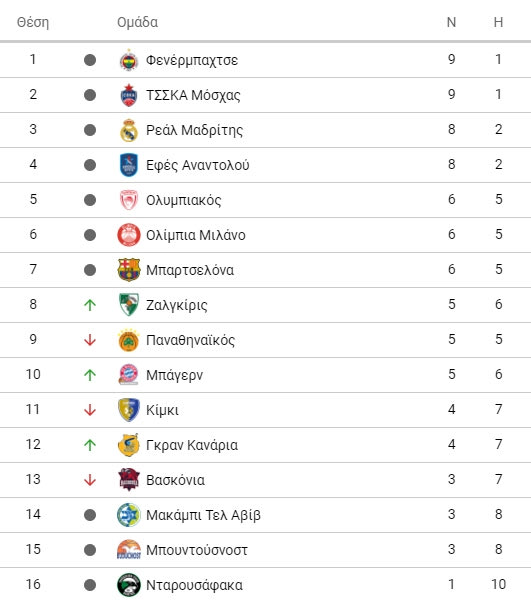Click the Panathinaikos shamrock logo
The height and width of the screenshot is (610, 531).
[x=129, y=340]
